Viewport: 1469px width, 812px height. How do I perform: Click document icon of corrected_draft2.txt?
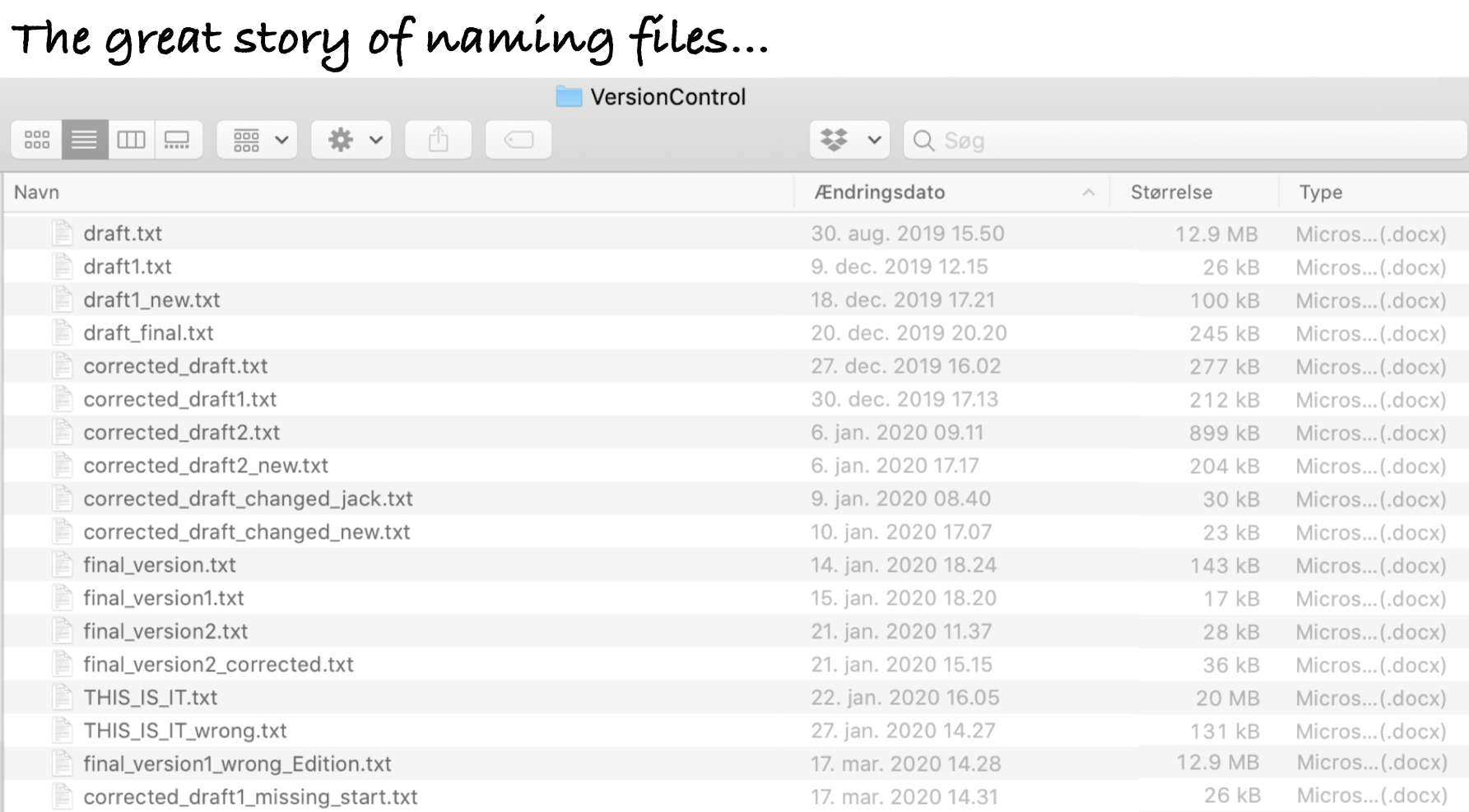63,432
